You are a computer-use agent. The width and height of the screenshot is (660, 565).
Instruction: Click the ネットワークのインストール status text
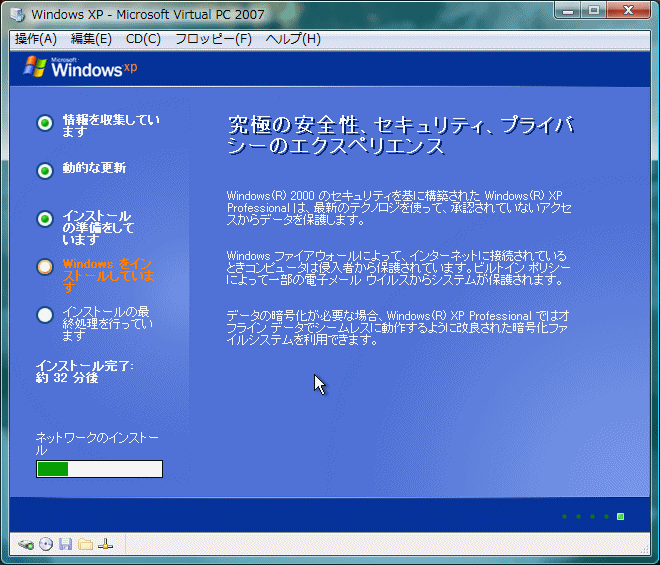(97, 444)
